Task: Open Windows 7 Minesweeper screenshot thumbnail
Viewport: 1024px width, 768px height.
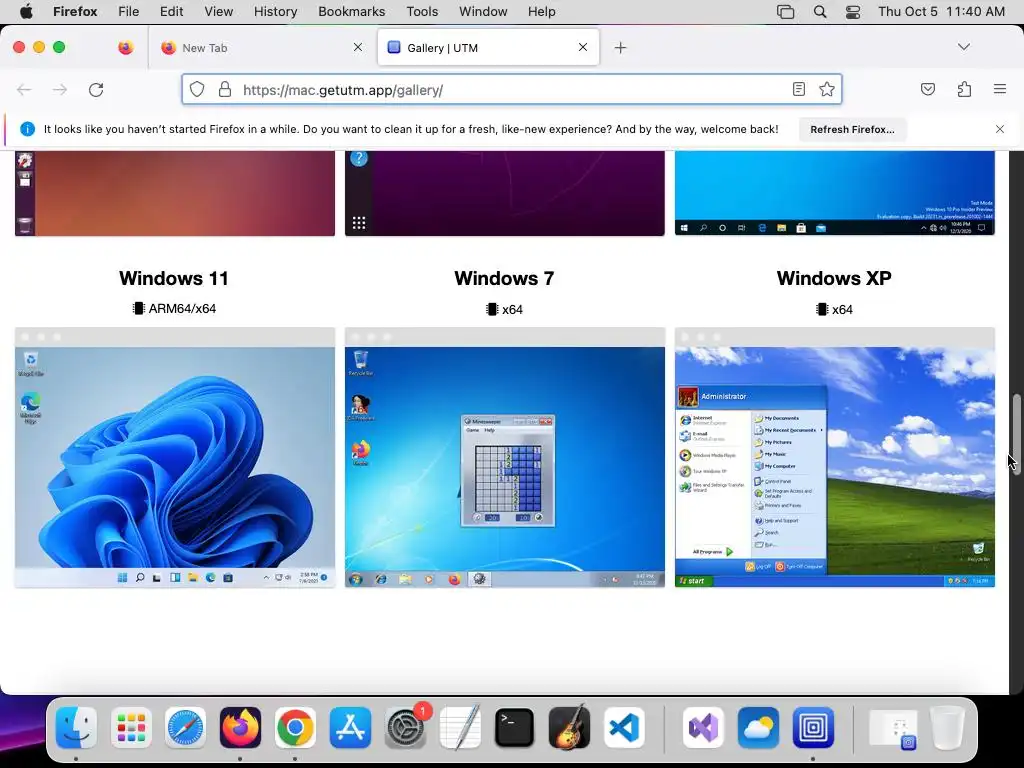Action: 505,457
